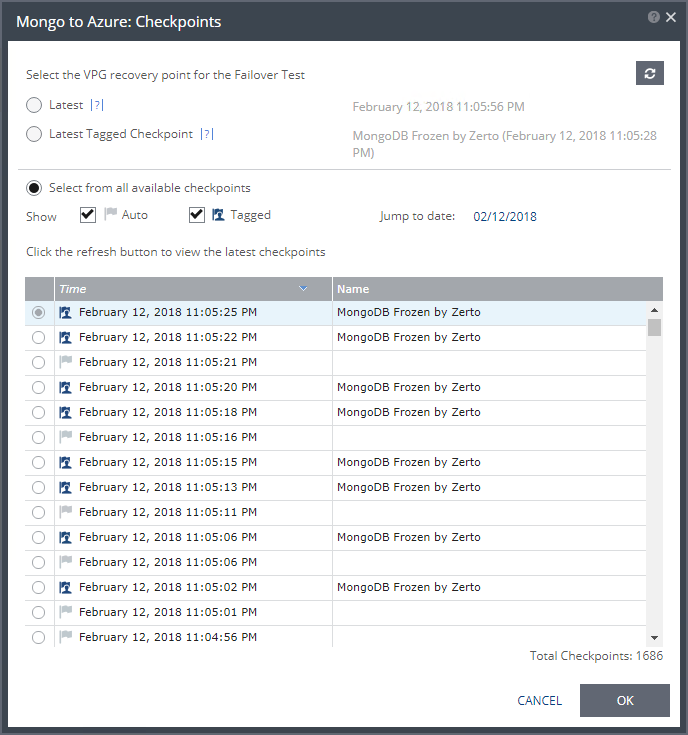Uncheck the Tagged checkpoints checkbox
This screenshot has width=688, height=735.
click(x=197, y=215)
